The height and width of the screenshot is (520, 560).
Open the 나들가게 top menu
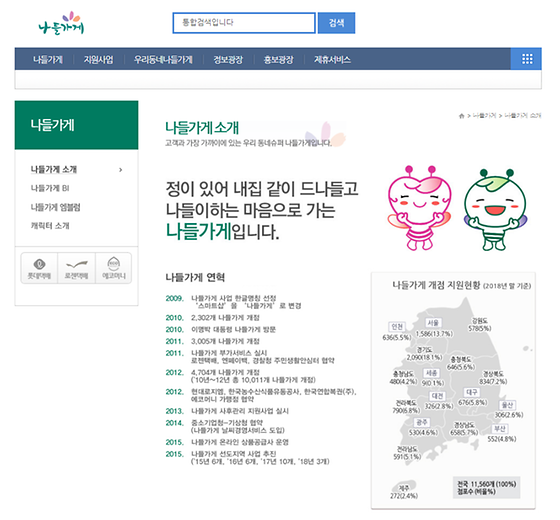tap(48, 59)
